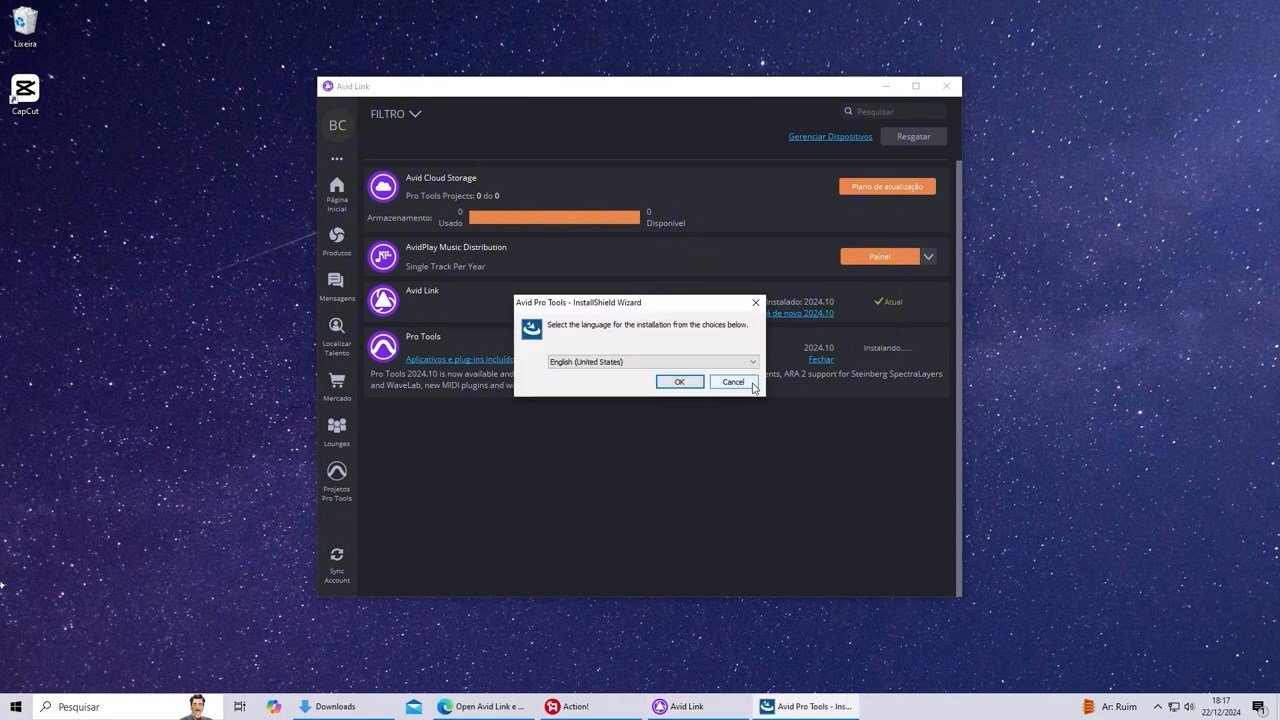Viewport: 1280px width, 720px height.
Task: Click the Resgatar button
Action: click(x=914, y=137)
